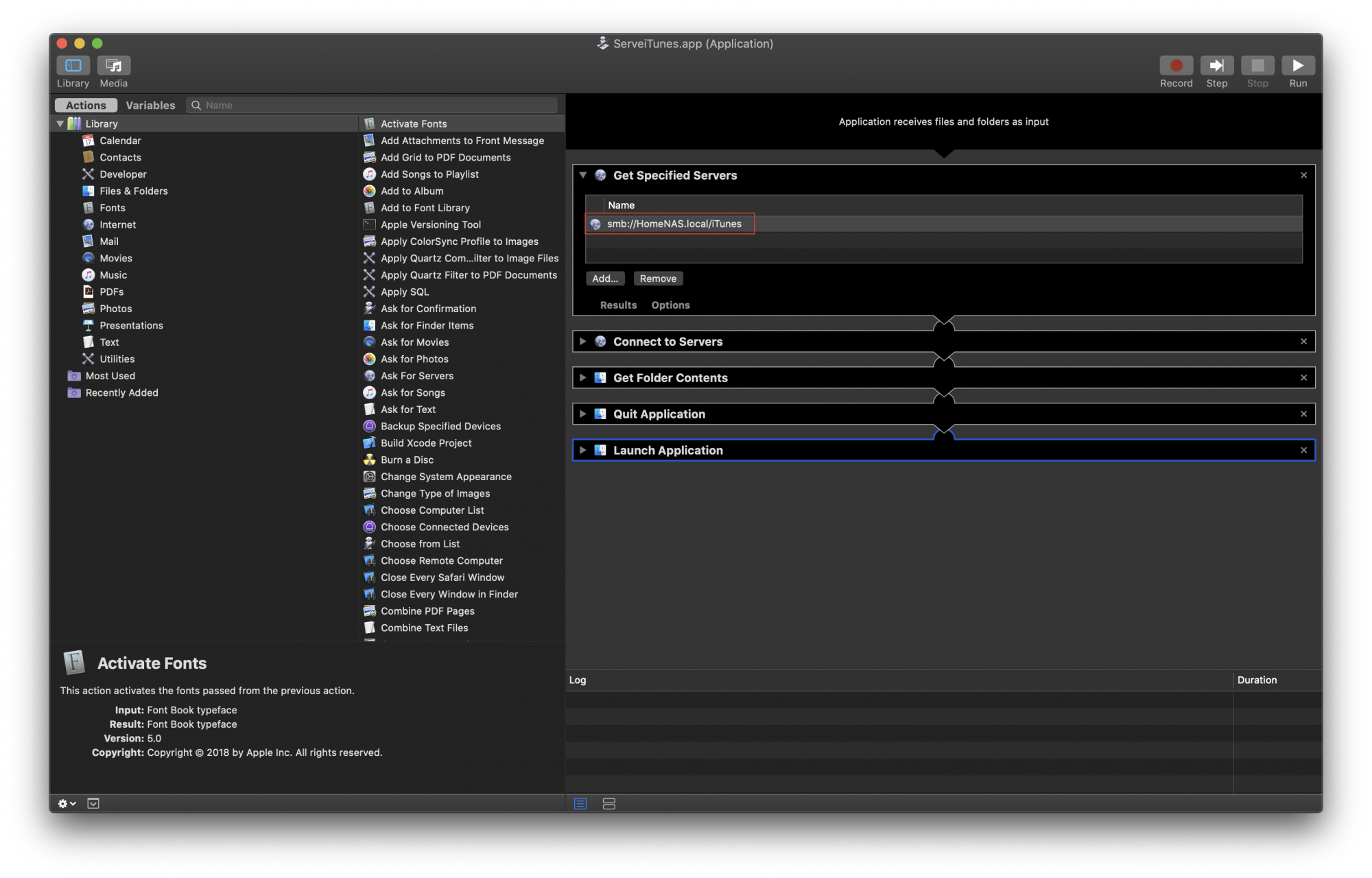Screen dimensions: 1372x878
Task: Select the Internet category
Action: (117, 224)
